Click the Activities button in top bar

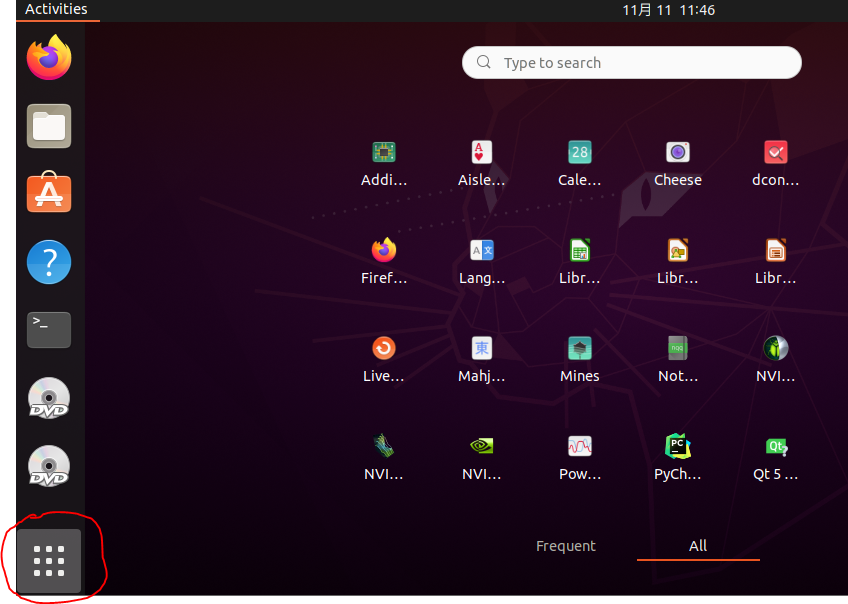click(56, 10)
